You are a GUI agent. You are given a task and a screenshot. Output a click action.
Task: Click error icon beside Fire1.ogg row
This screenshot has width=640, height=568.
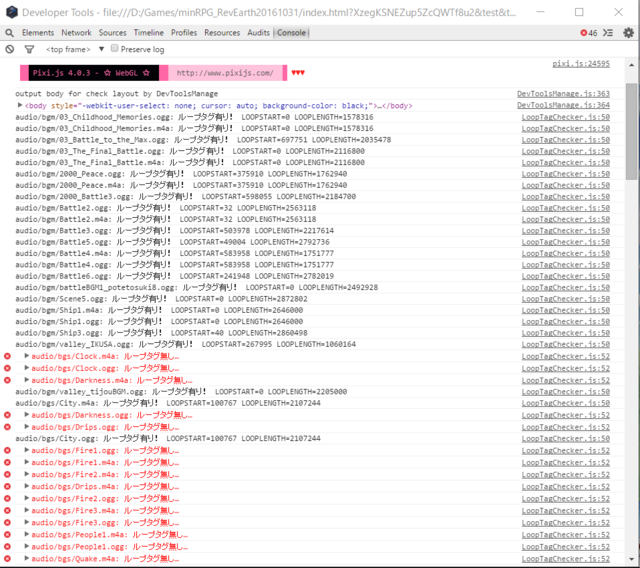[7, 450]
